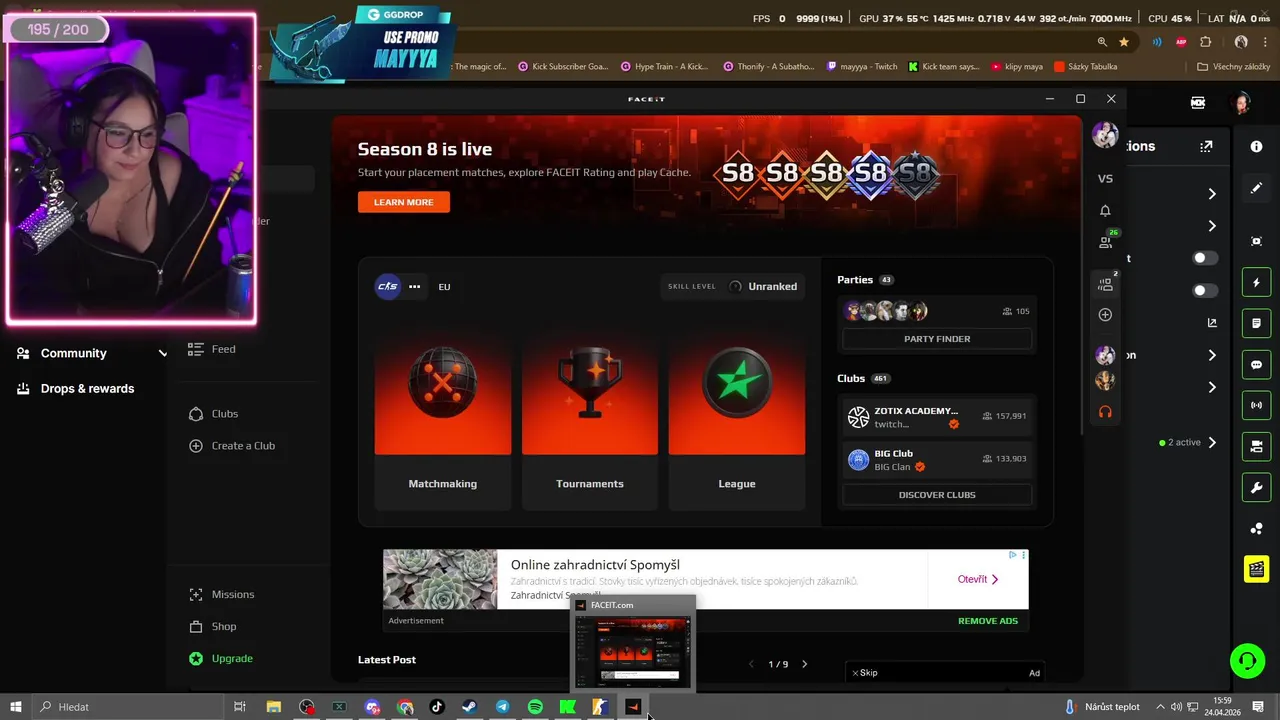Open the Matchmaking card

(442, 419)
